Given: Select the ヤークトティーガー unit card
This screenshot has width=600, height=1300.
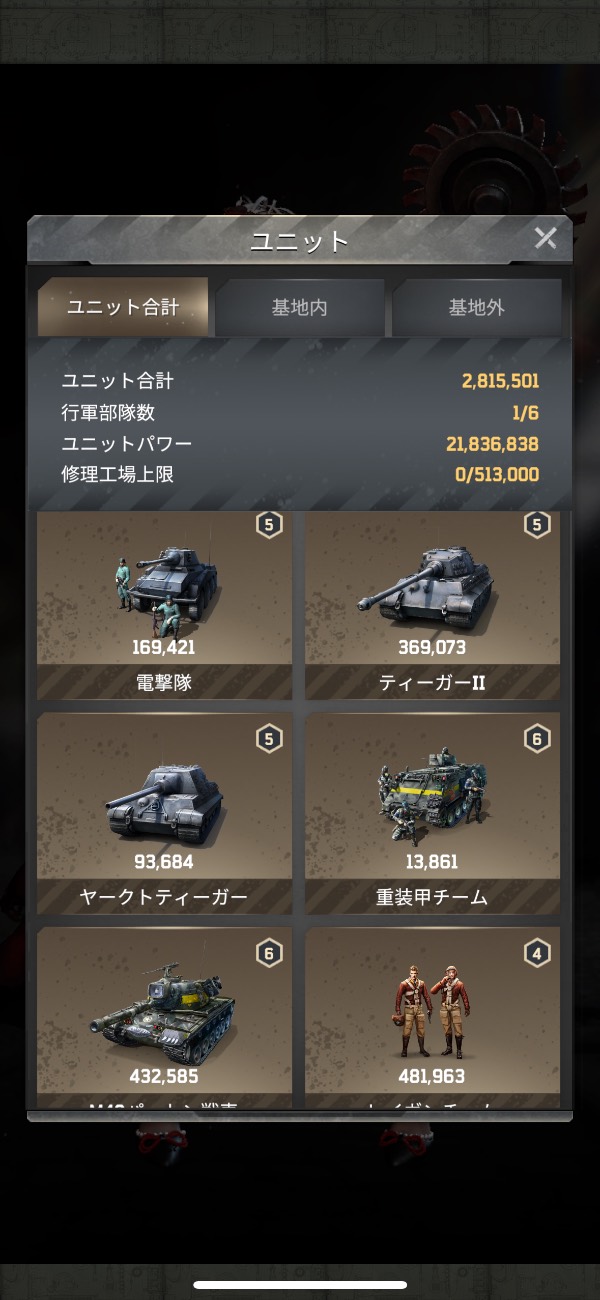Looking at the screenshot, I should click(165, 813).
